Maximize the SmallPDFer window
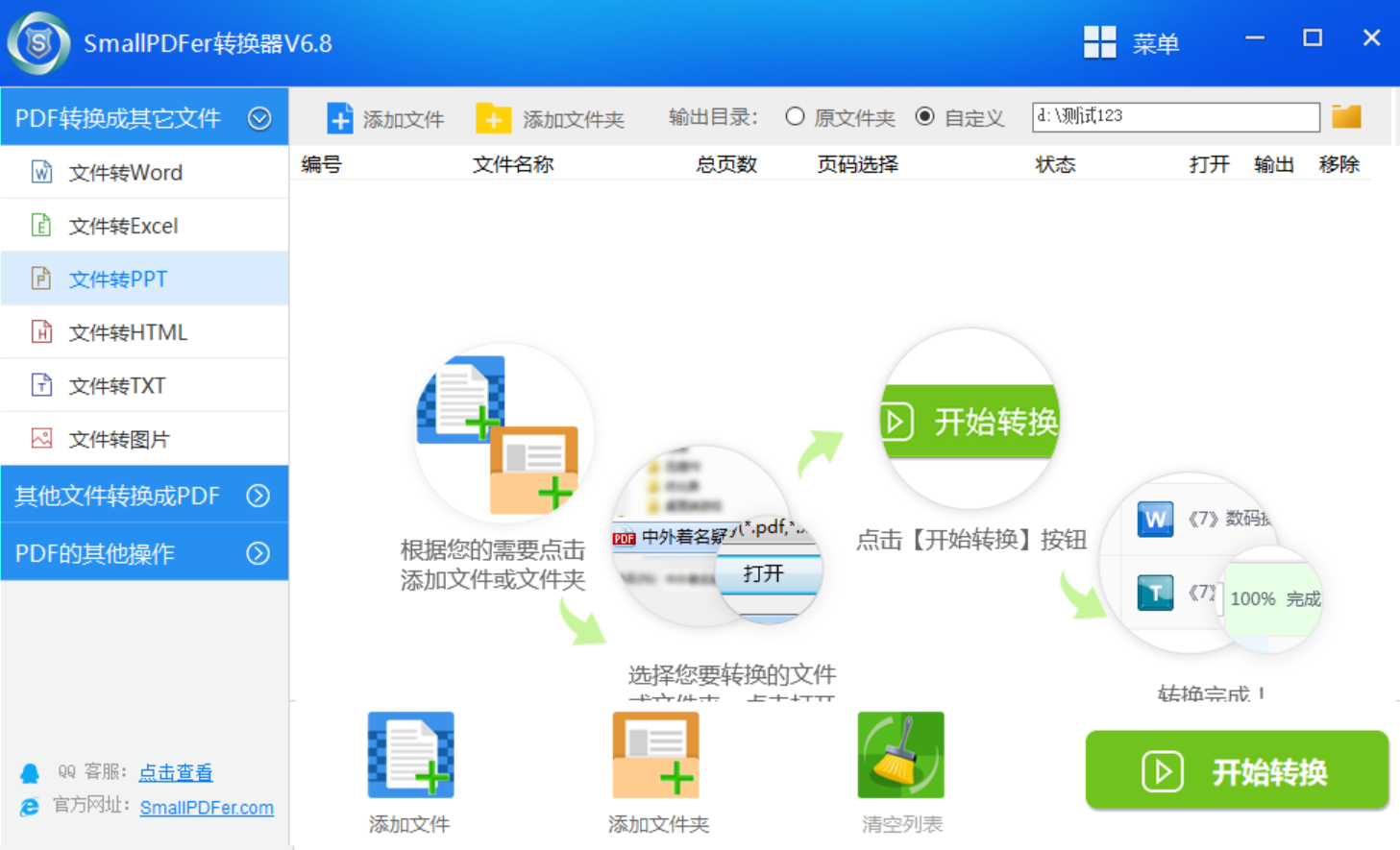Screen dimensions: 1400x850 point(1313,37)
